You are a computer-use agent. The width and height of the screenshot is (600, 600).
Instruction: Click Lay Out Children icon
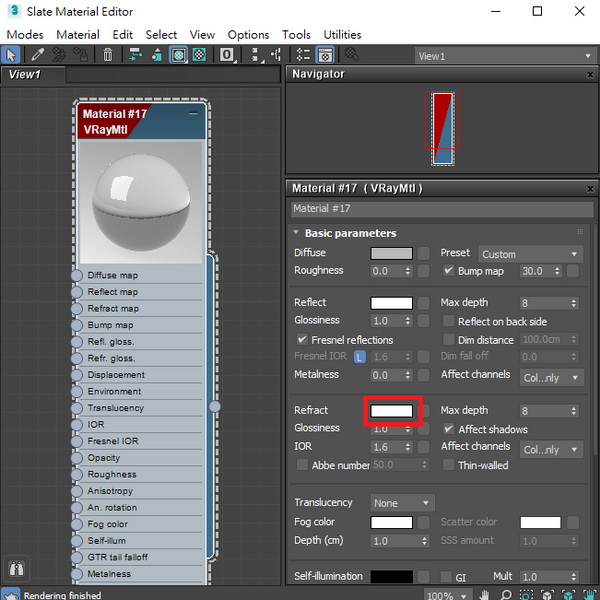(x=276, y=55)
